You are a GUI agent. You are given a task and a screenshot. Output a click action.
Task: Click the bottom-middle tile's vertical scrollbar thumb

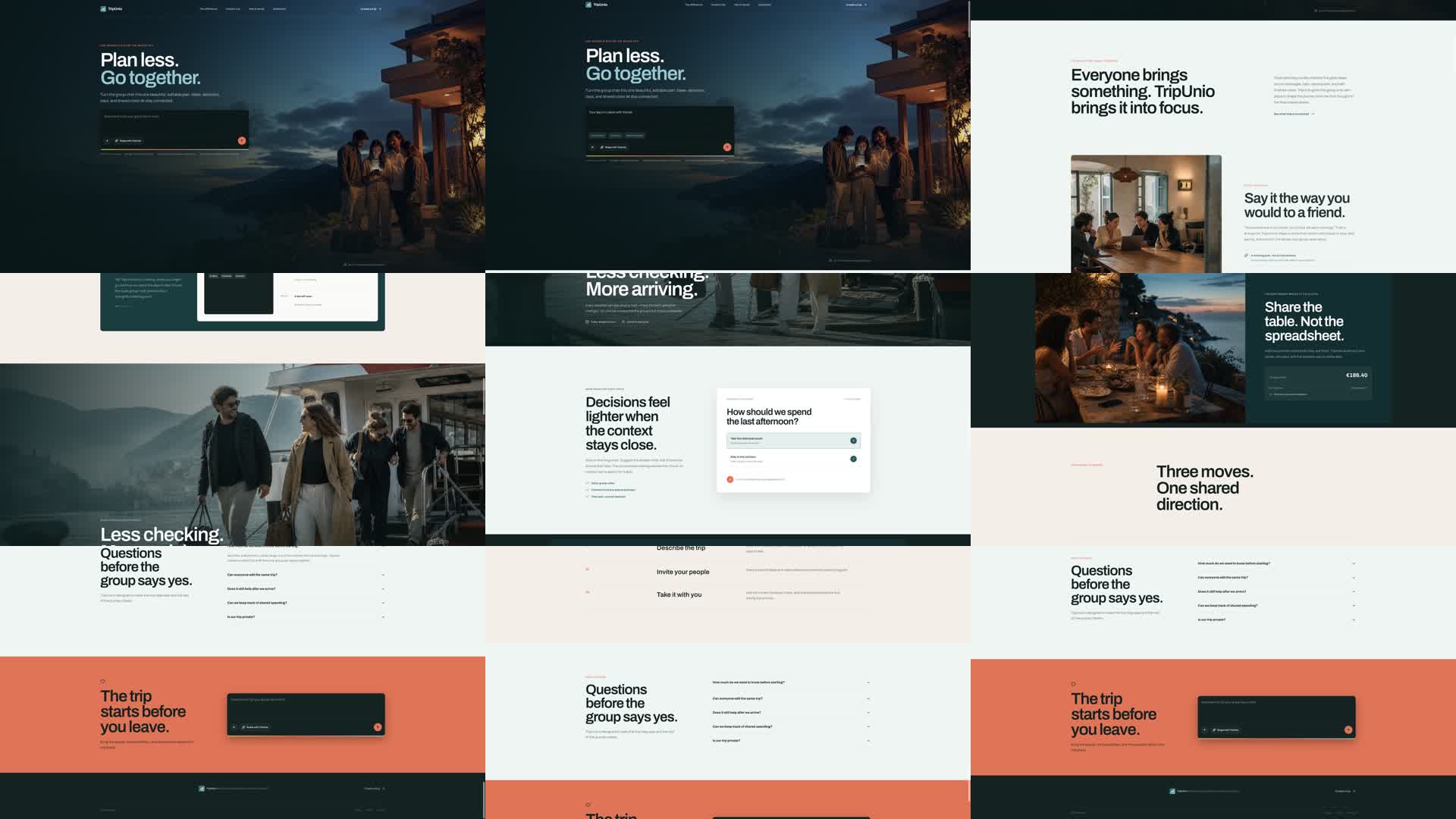(968, 791)
